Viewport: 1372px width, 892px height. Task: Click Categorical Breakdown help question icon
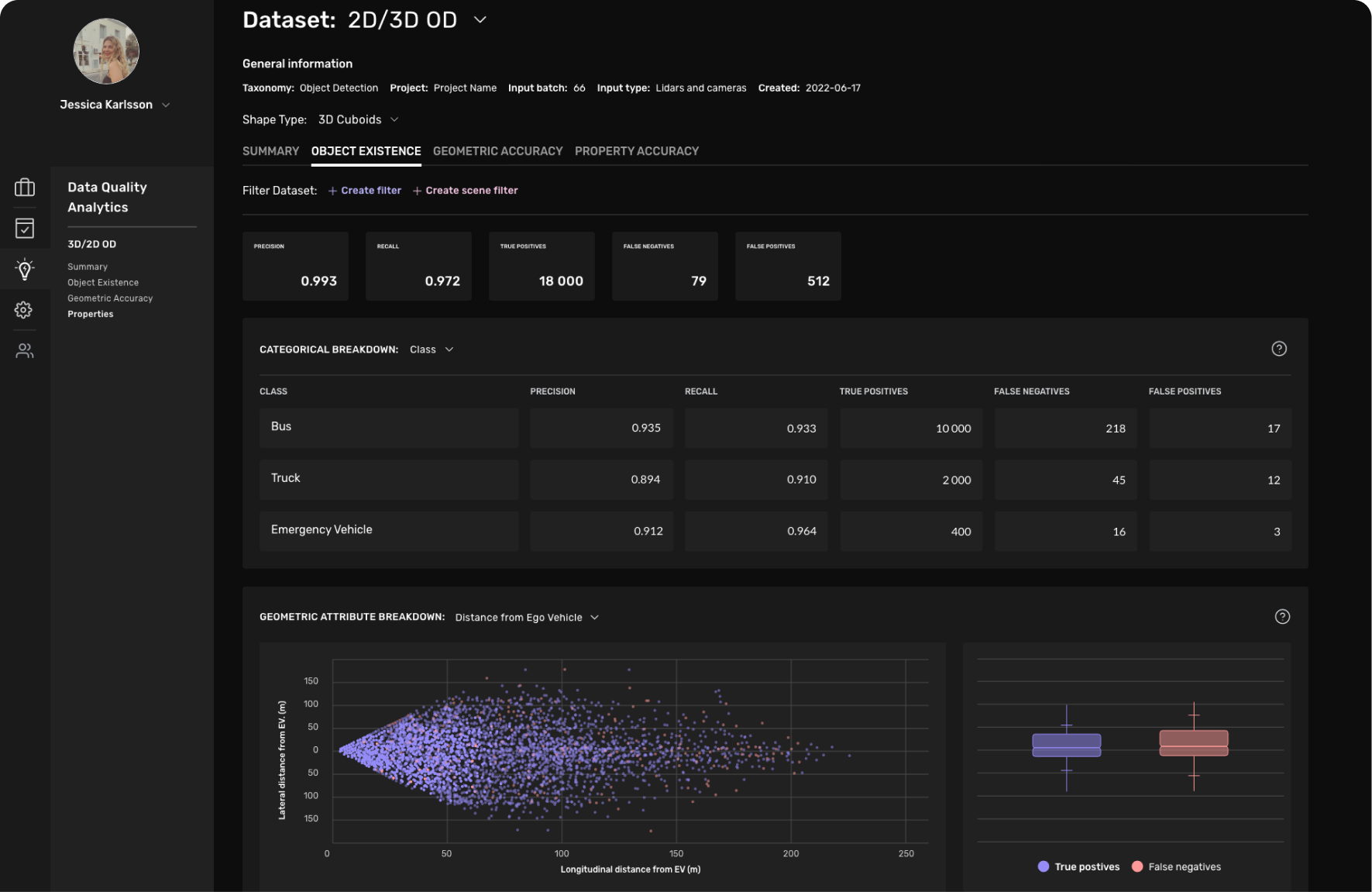pyautogui.click(x=1279, y=349)
